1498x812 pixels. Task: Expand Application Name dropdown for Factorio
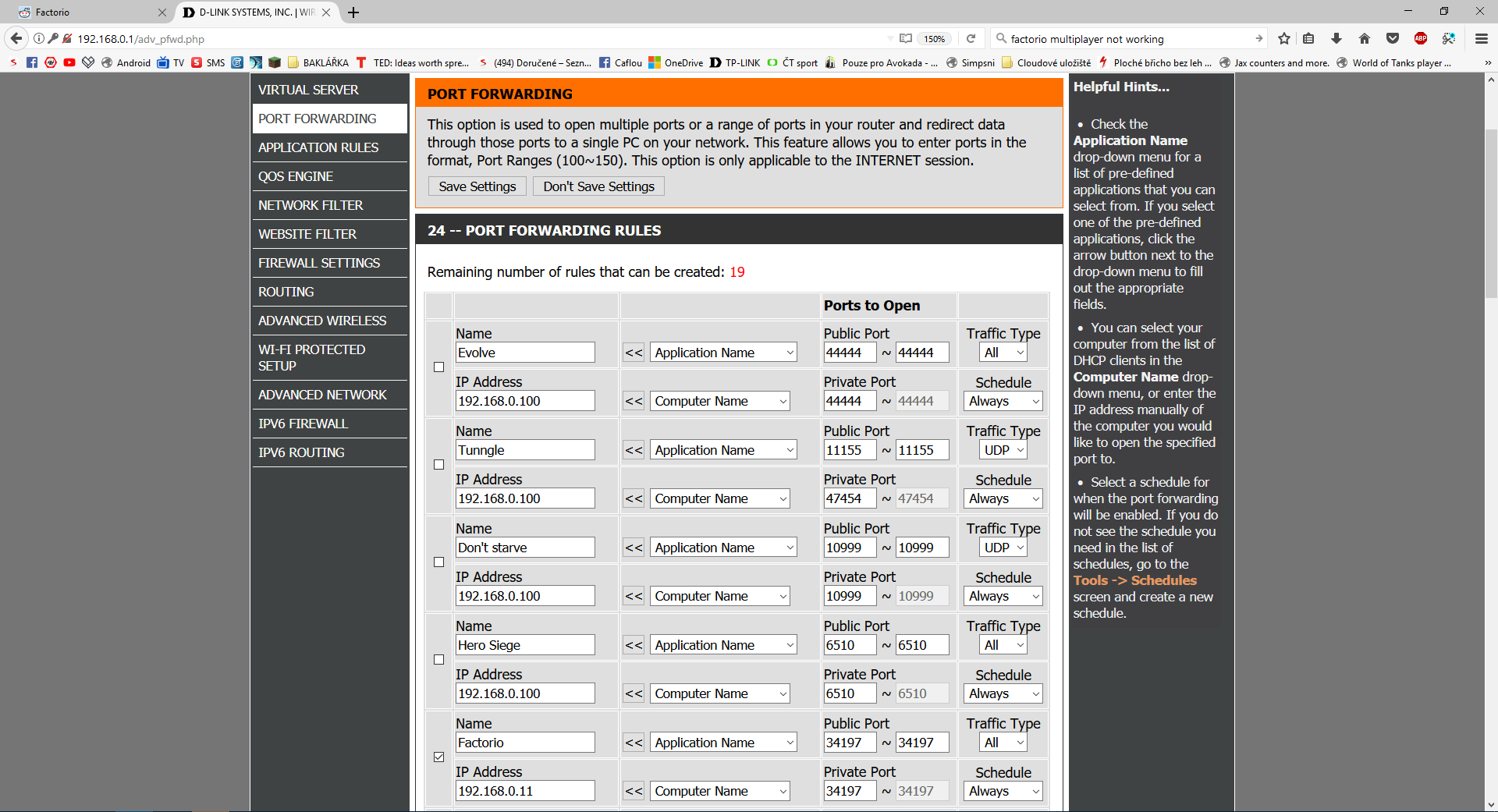(x=723, y=743)
